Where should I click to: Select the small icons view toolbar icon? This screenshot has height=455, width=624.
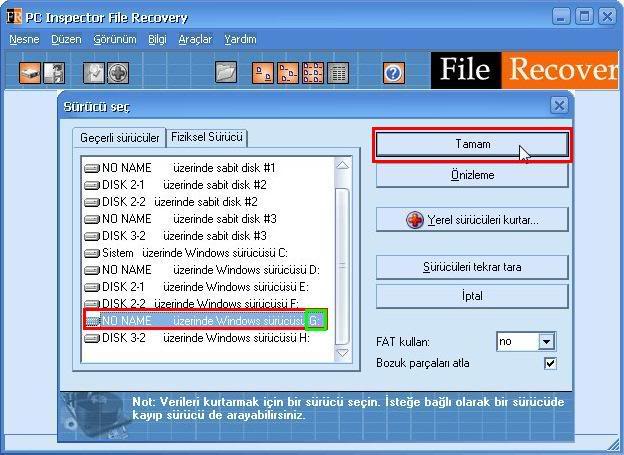[288, 73]
